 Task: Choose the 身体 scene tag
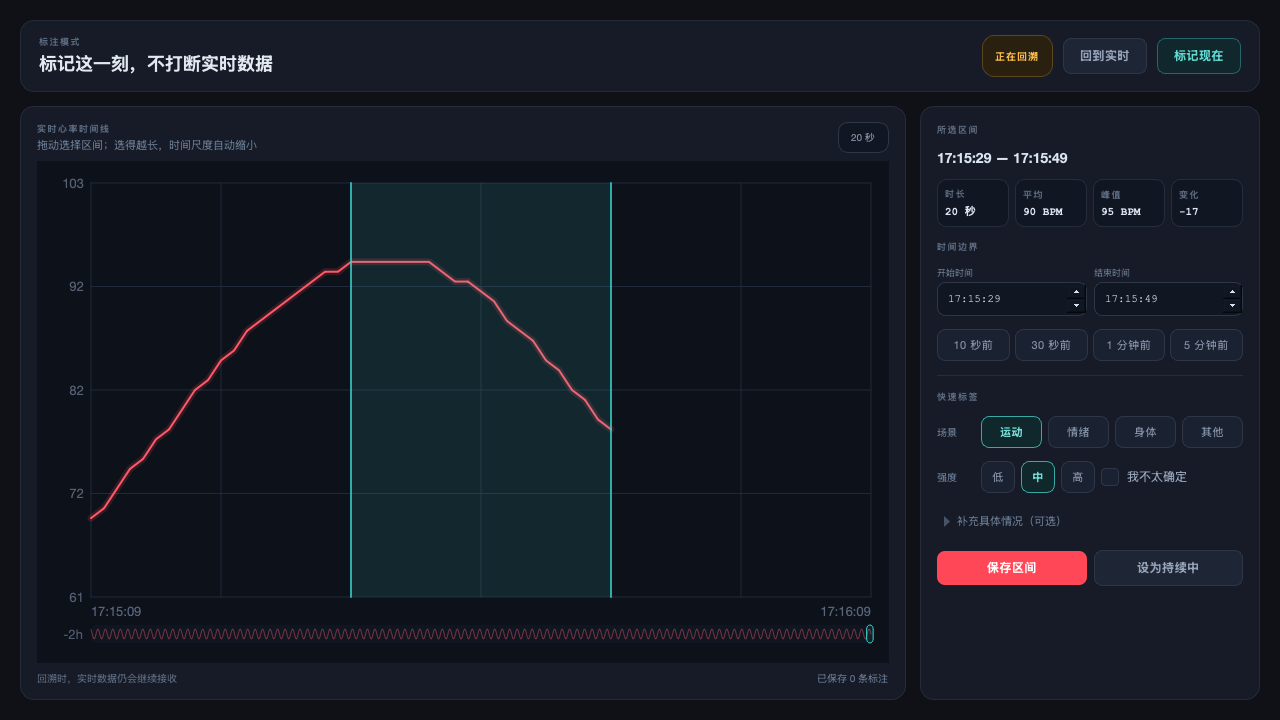tap(1145, 432)
